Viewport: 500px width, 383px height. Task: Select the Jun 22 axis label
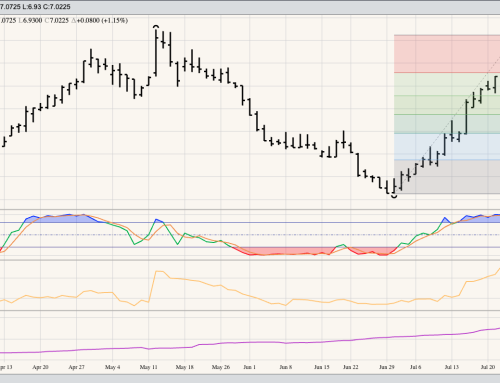click(x=351, y=367)
